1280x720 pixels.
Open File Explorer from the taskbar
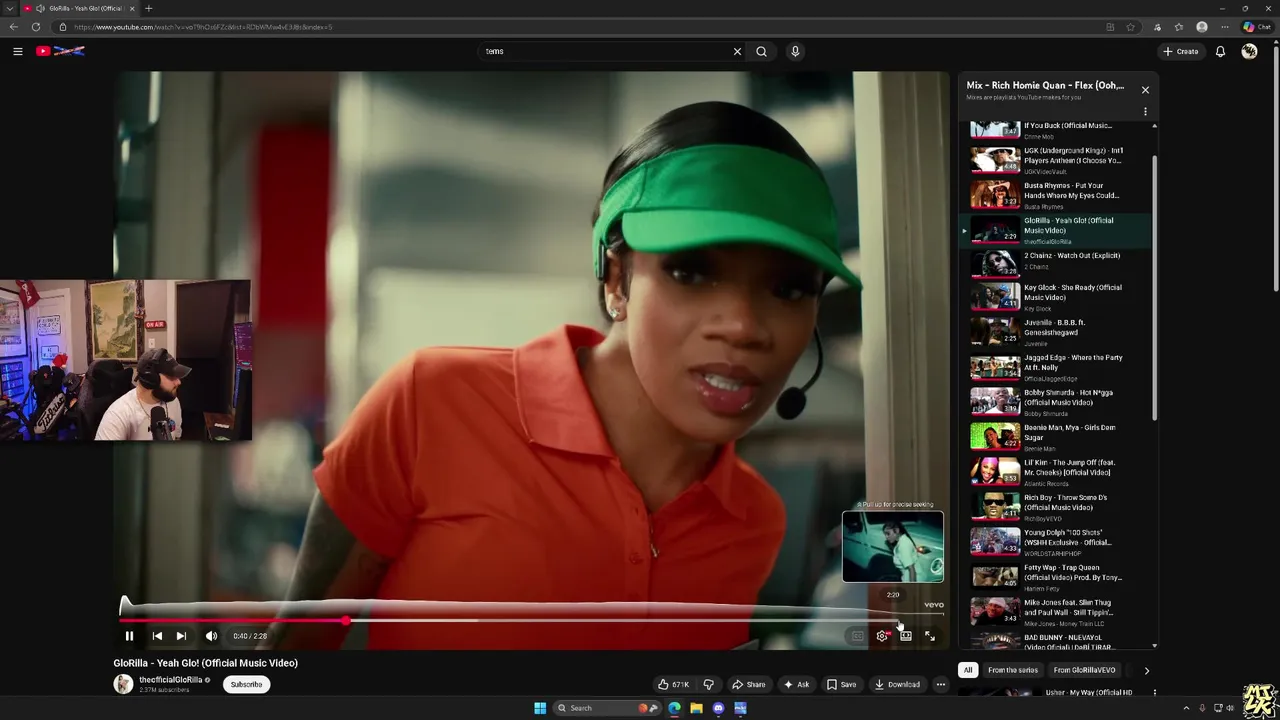click(696, 708)
